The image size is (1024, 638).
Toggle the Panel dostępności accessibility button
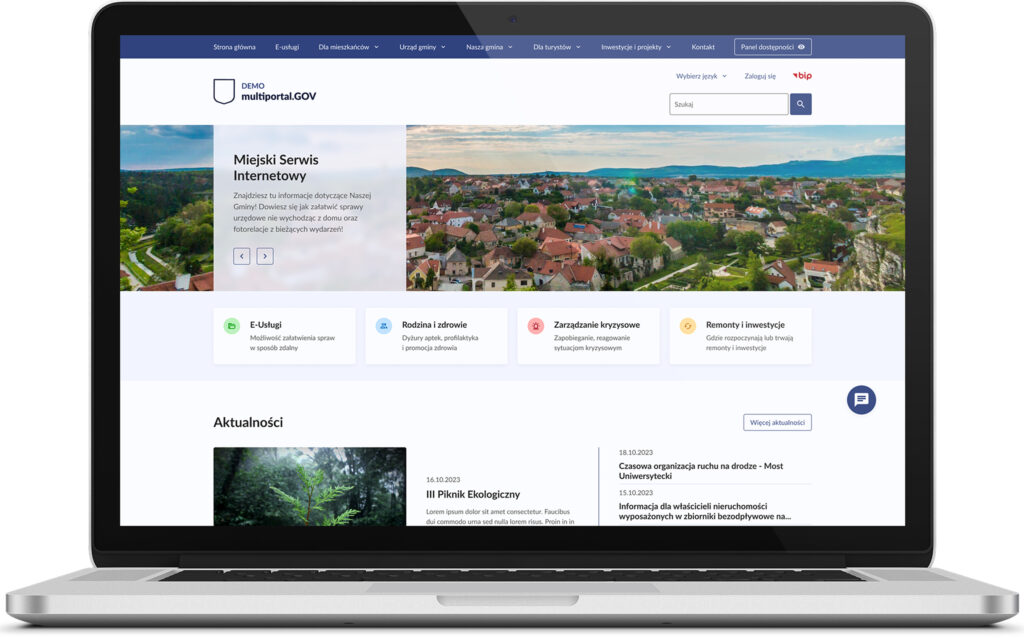pyautogui.click(x=772, y=47)
